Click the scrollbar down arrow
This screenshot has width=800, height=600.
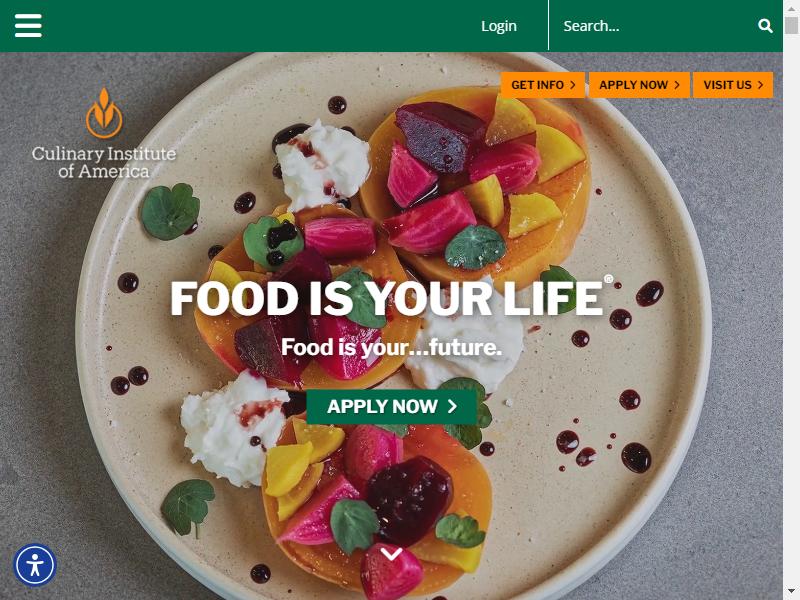(791, 592)
